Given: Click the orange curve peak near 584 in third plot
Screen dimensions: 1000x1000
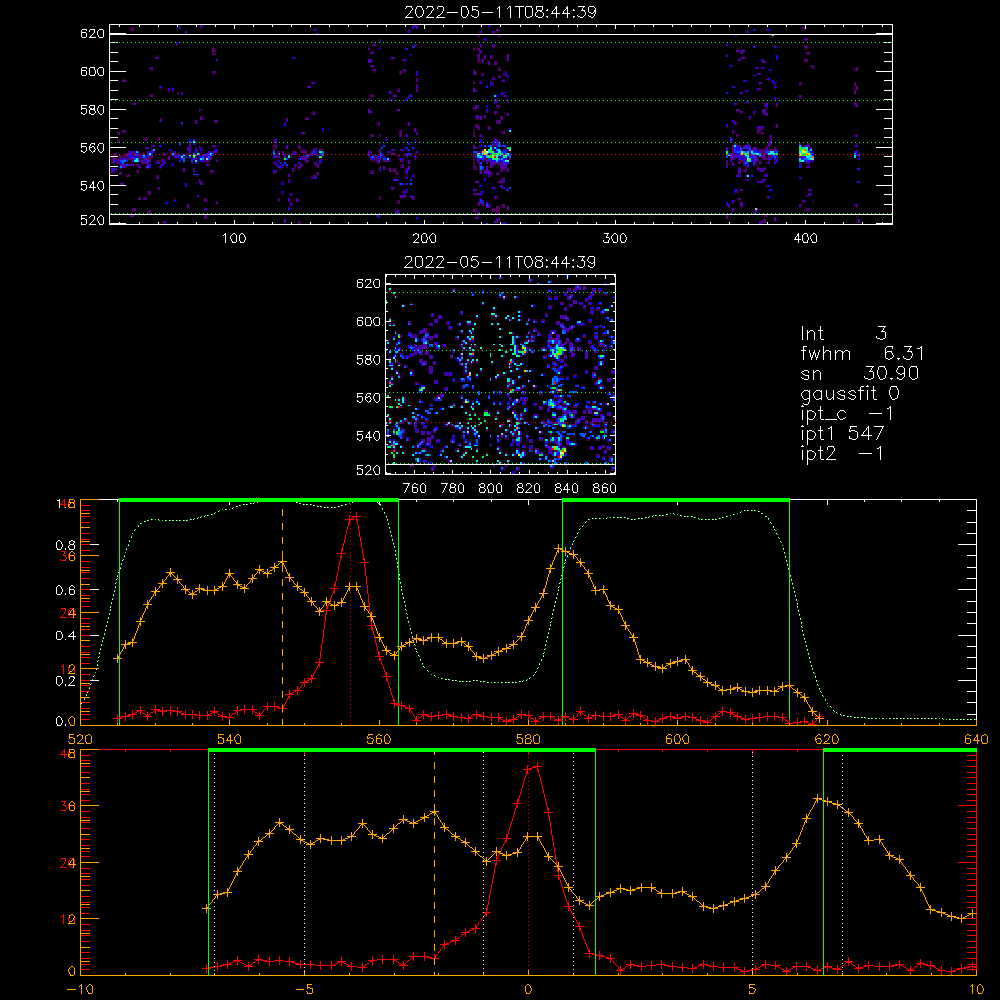Looking at the screenshot, I should point(559,549).
